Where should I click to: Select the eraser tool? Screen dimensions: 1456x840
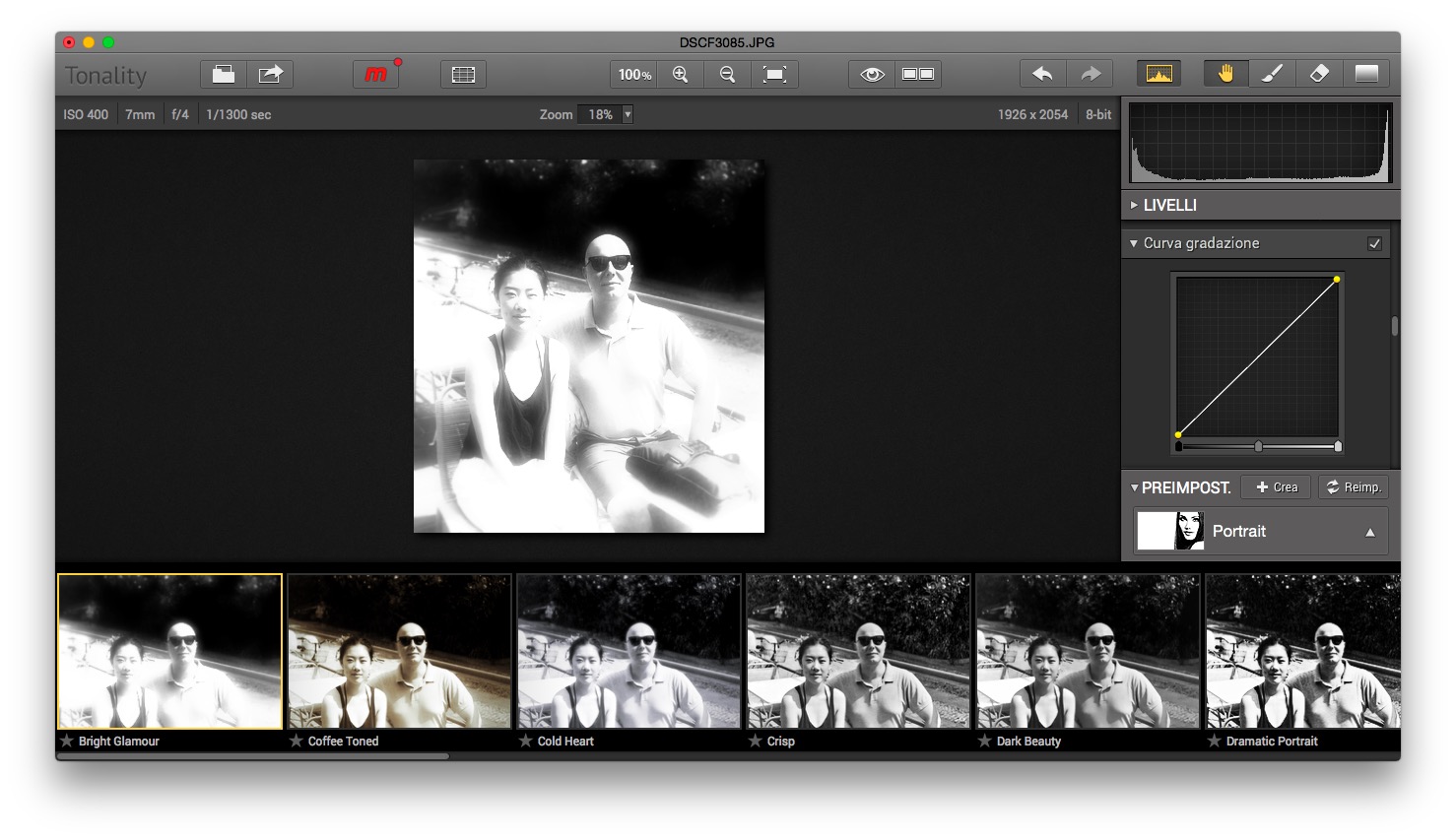[1319, 75]
